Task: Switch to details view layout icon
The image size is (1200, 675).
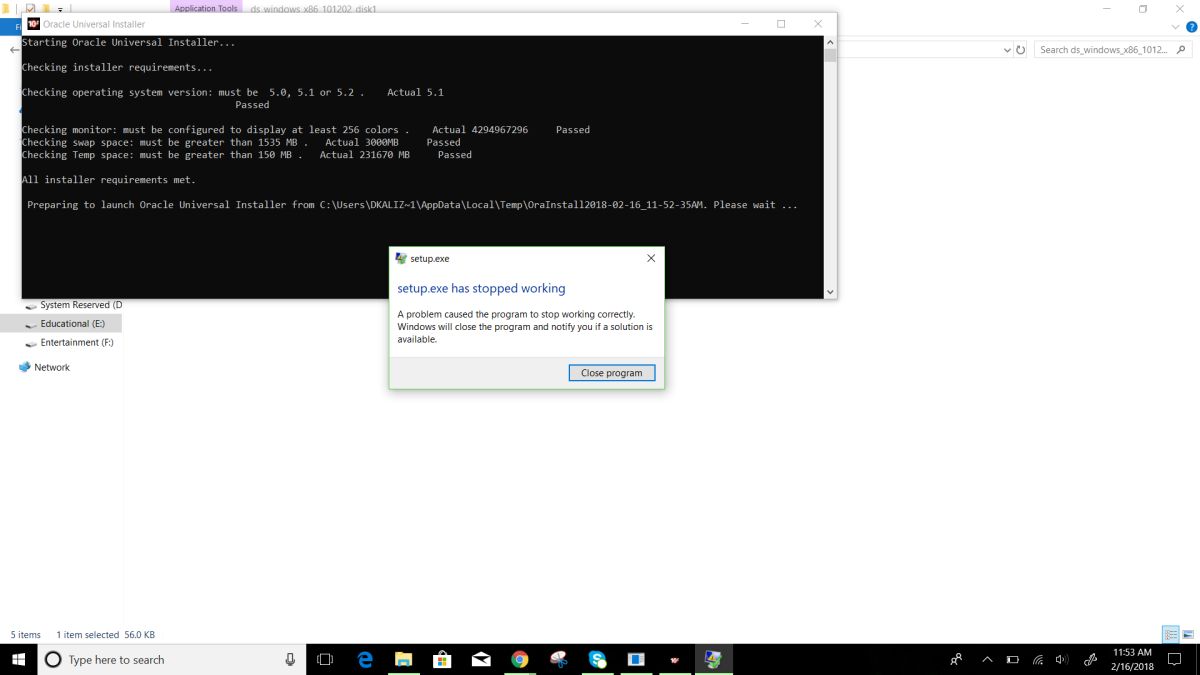Action: [x=1171, y=634]
